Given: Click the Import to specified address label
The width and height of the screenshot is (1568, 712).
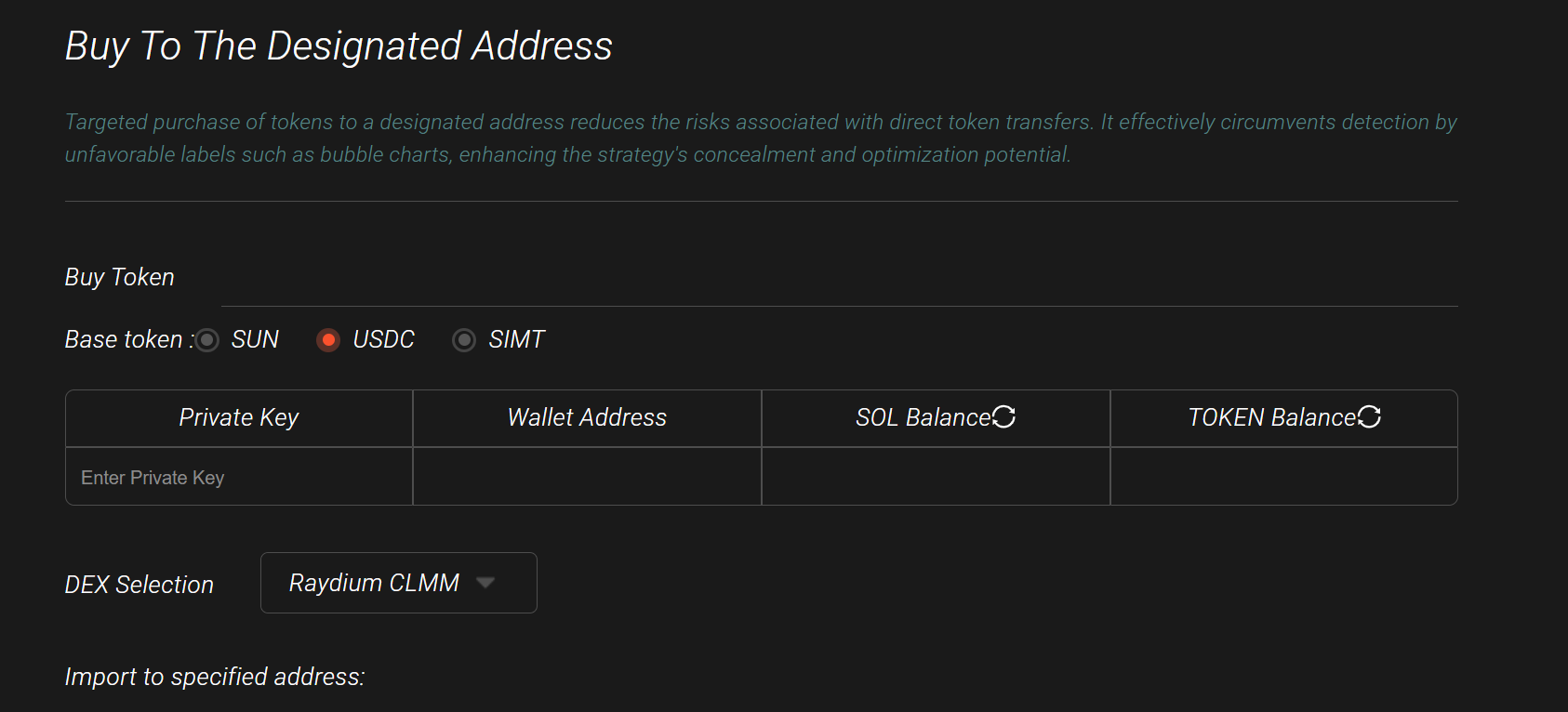Looking at the screenshot, I should point(215,677).
